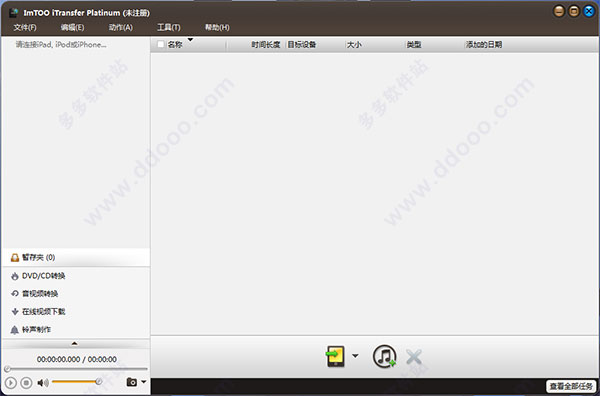Click the 查看全部任务 button
Image resolution: width=600 pixels, height=396 pixels.
571,386
